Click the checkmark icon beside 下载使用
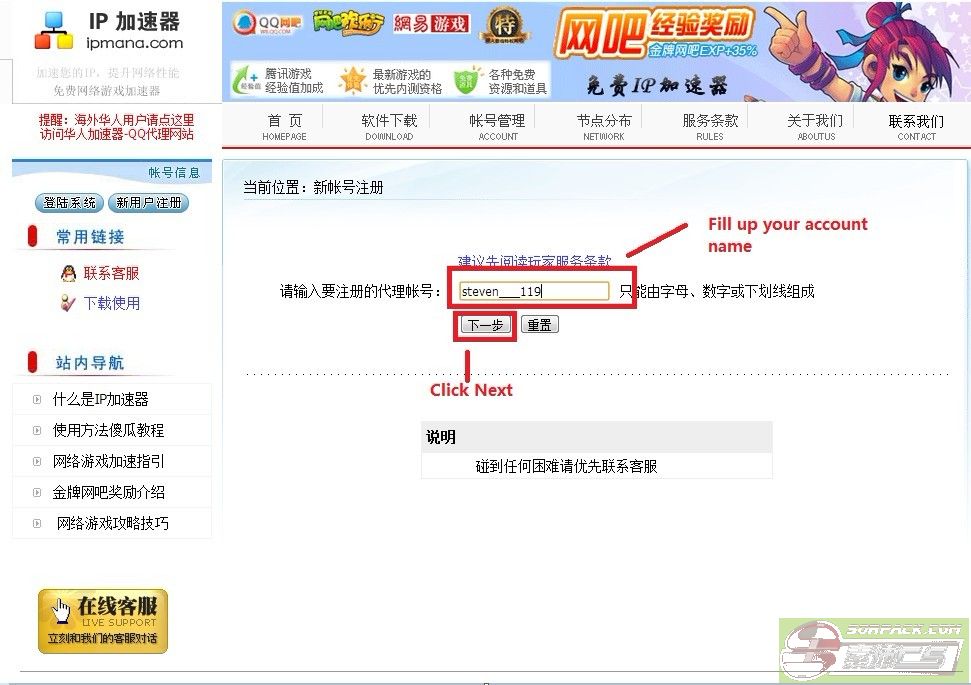 [x=68, y=303]
